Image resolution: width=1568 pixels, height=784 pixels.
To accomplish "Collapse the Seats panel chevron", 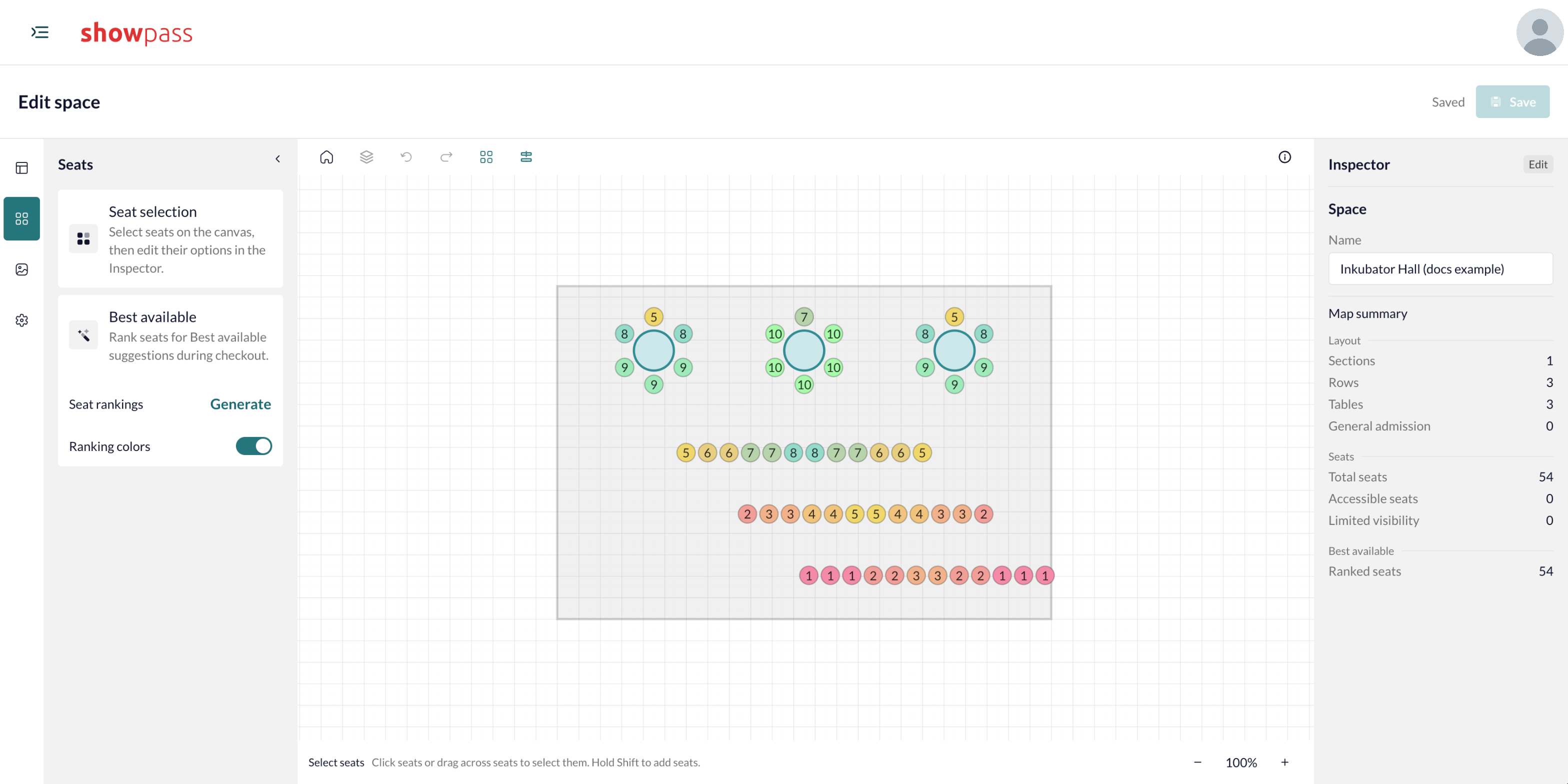I will point(277,159).
